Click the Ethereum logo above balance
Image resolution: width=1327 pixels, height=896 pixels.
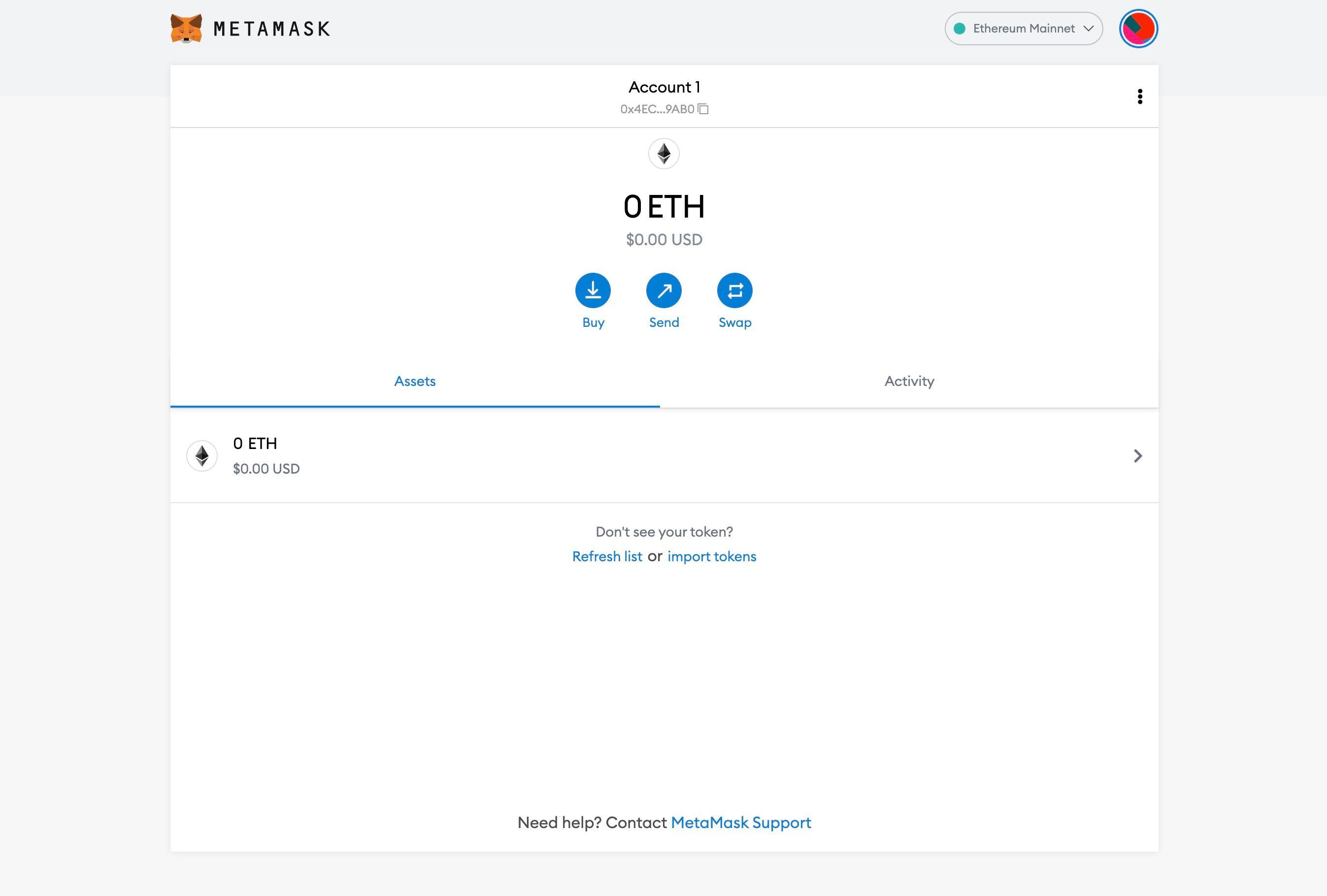coord(663,154)
